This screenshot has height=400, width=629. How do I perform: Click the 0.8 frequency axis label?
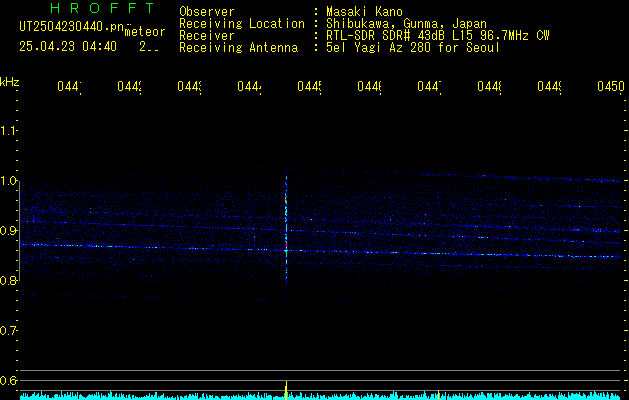click(x=8, y=280)
